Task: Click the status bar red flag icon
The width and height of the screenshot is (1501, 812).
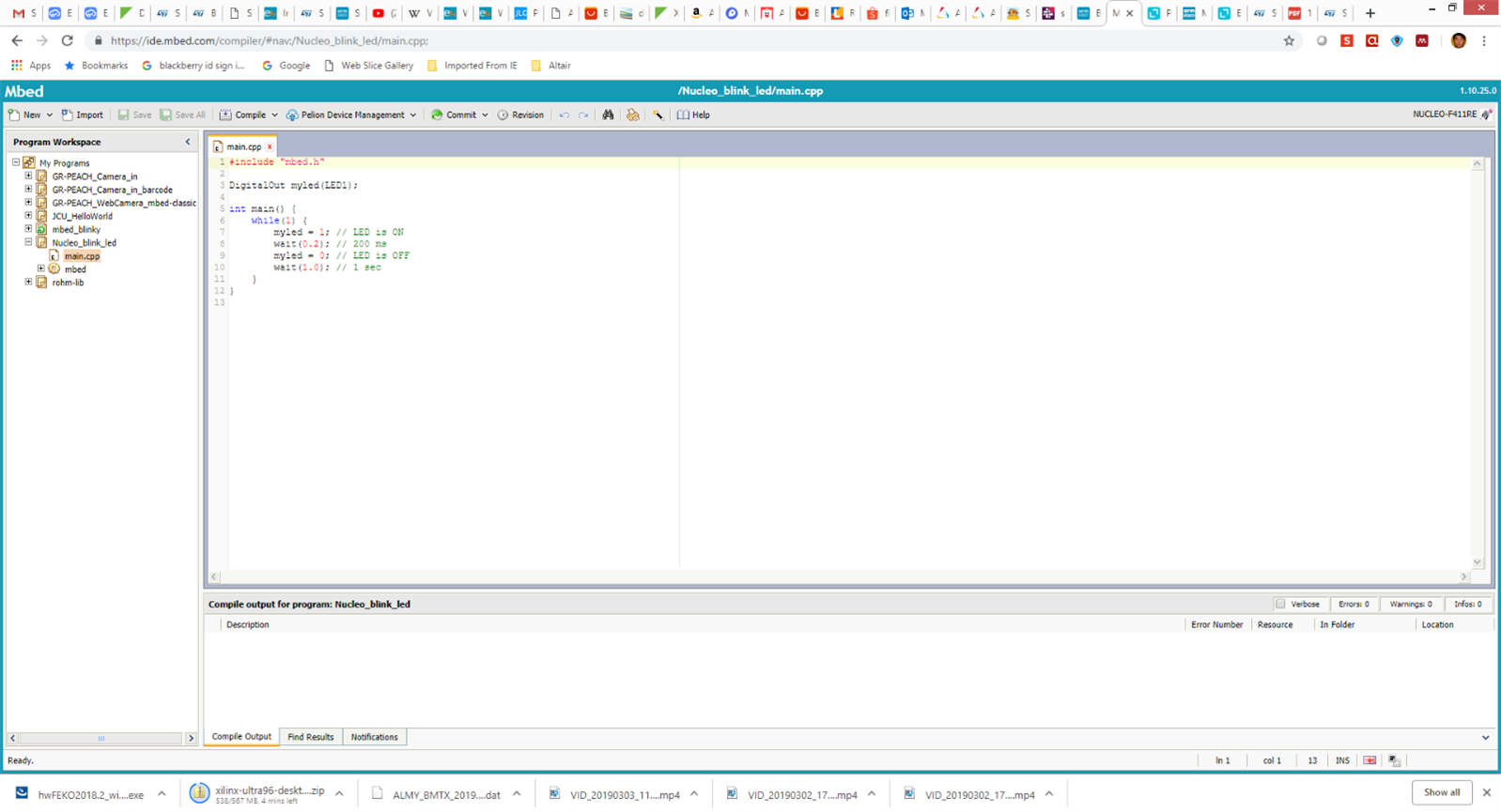Action: 1369,760
